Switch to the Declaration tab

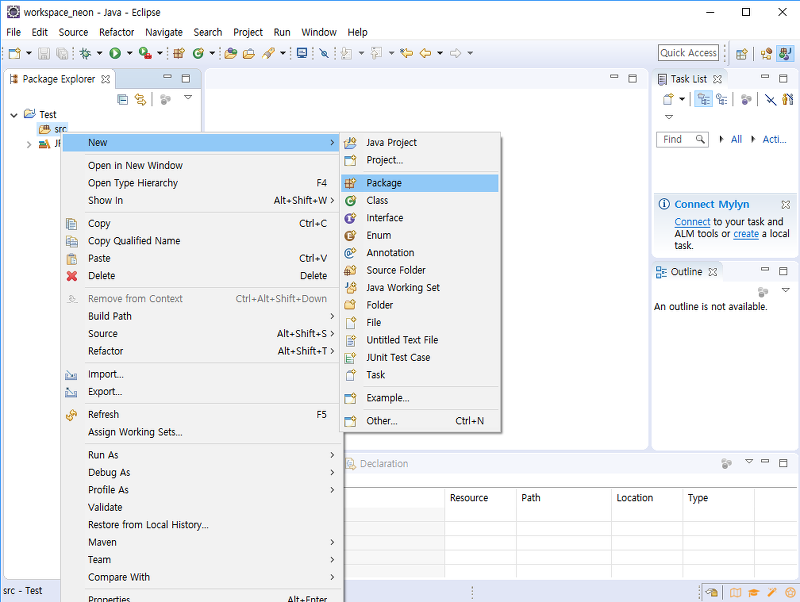pos(378,464)
